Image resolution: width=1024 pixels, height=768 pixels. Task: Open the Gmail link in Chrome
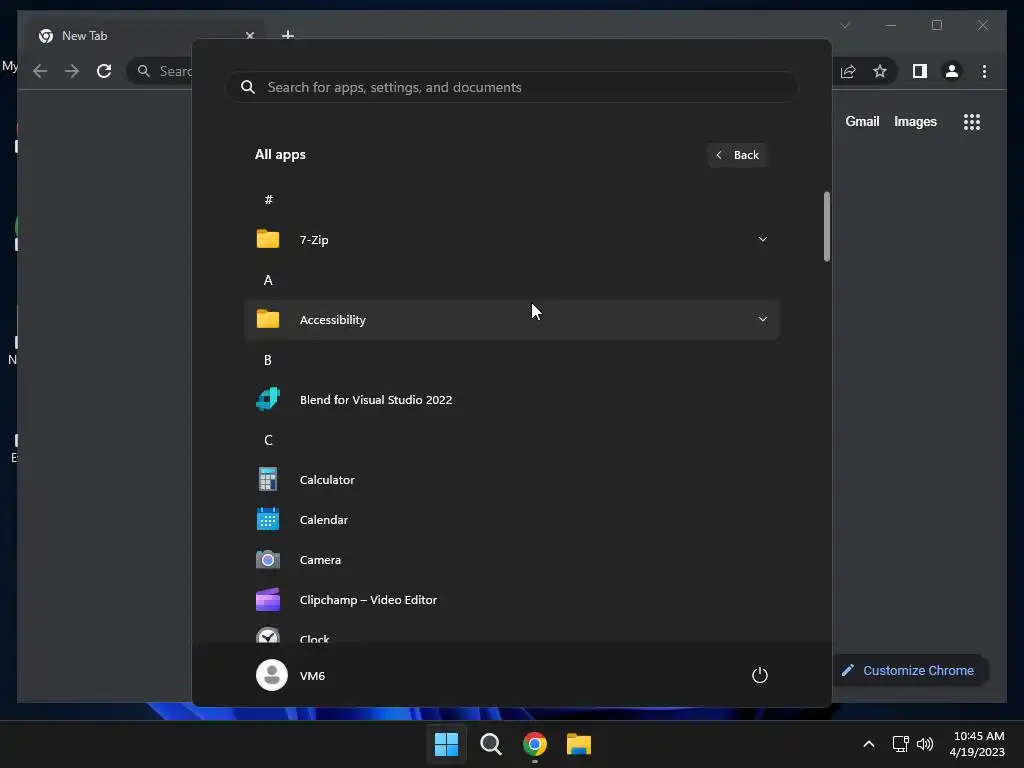[862, 121]
